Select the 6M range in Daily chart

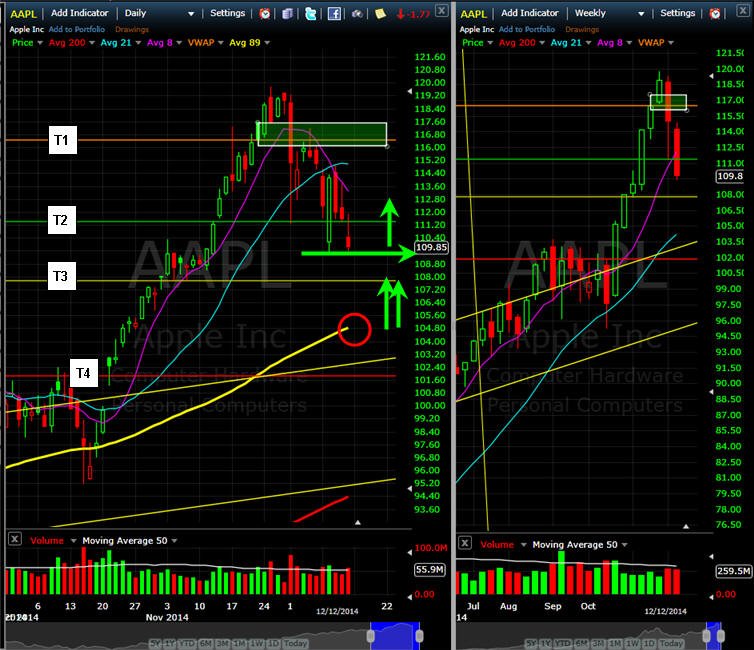206,643
